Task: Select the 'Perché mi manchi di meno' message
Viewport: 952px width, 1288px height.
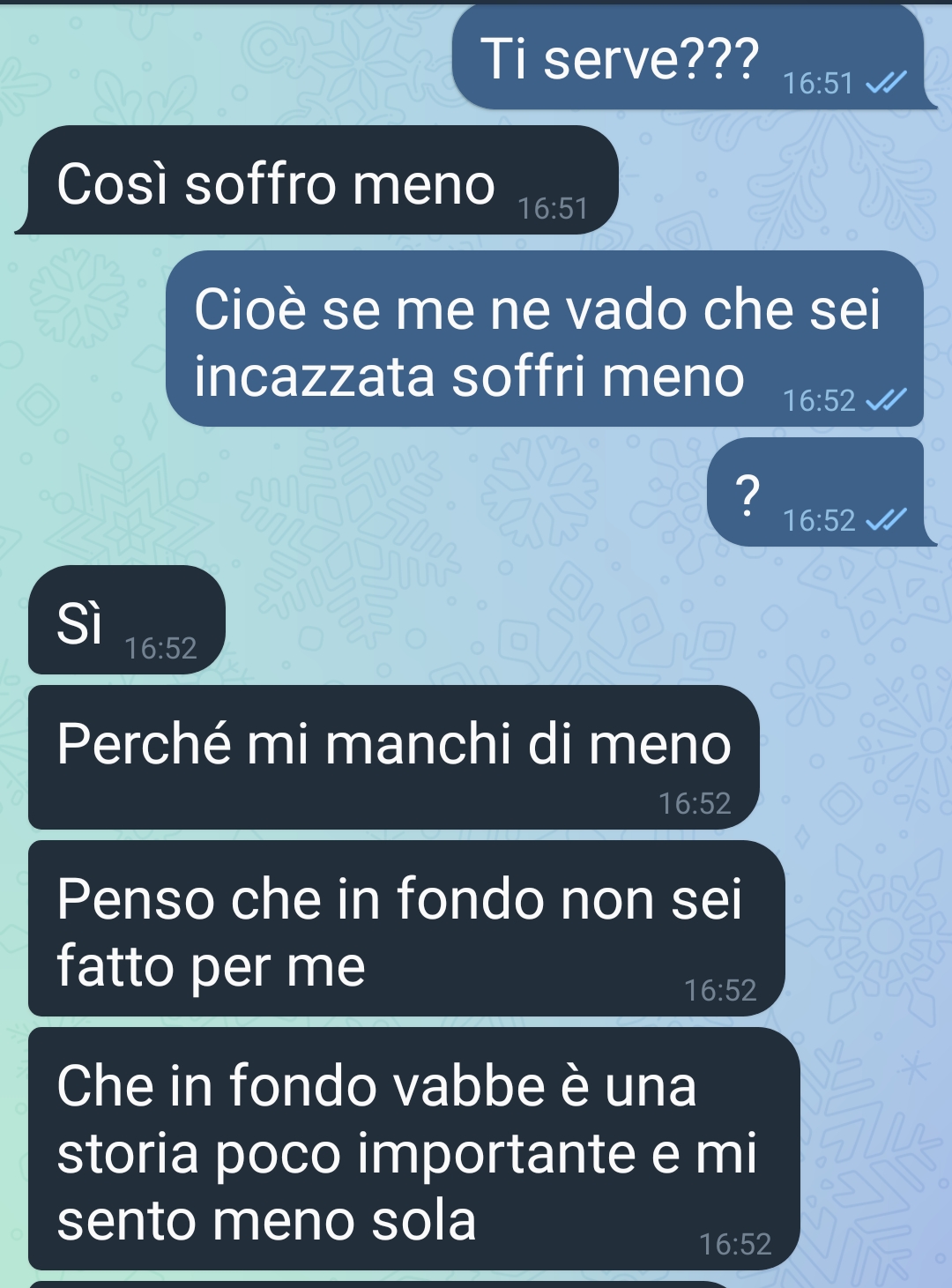Action: (x=394, y=757)
